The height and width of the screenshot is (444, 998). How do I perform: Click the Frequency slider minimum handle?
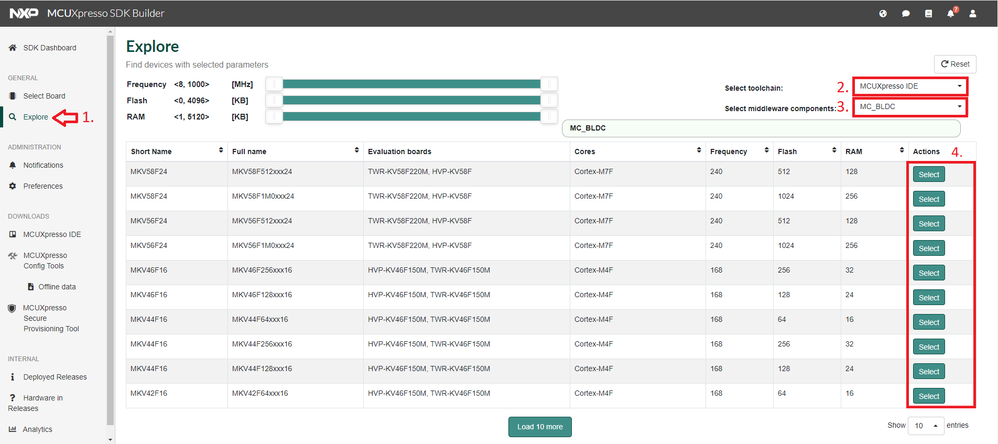click(274, 85)
